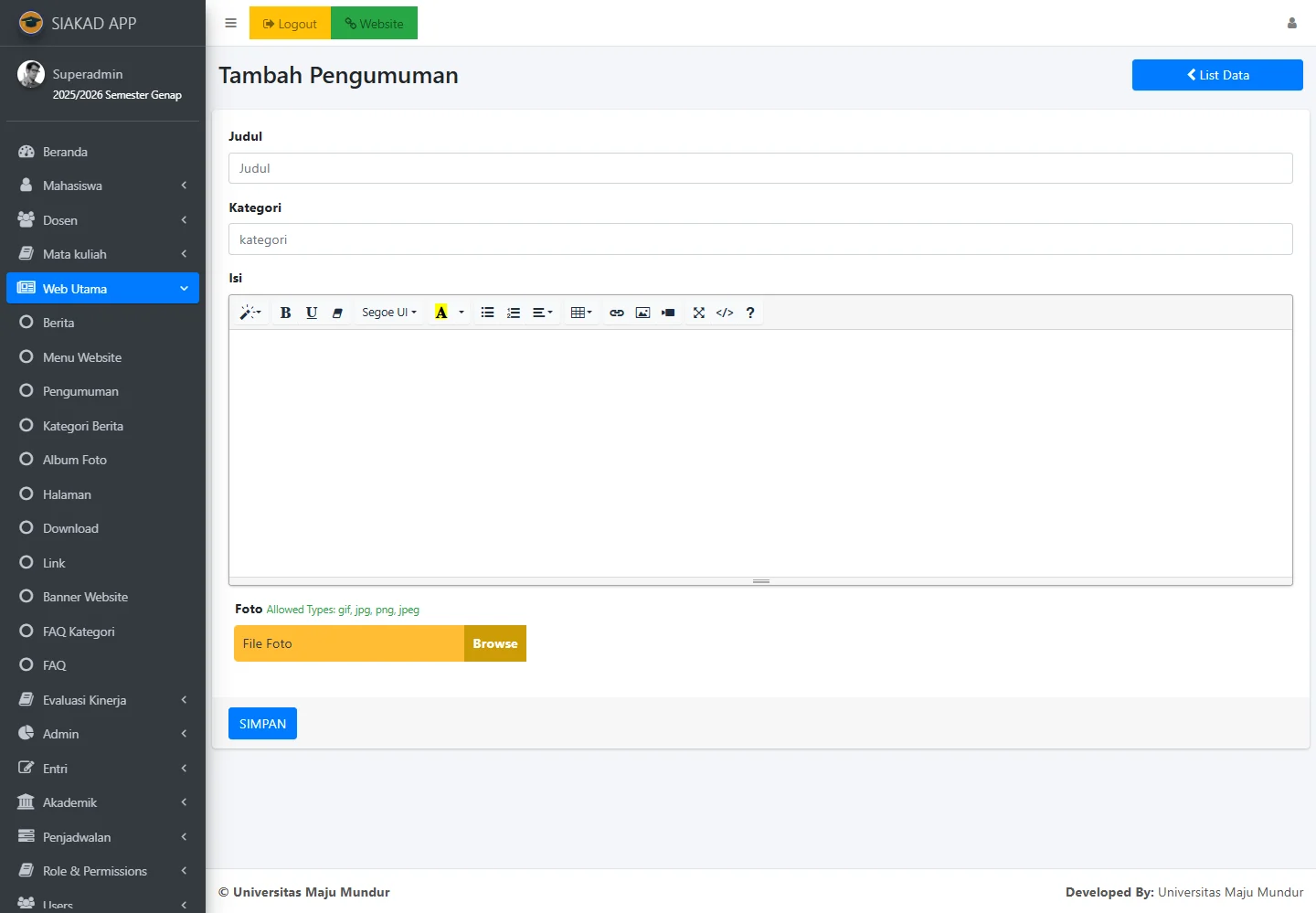Image resolution: width=1316 pixels, height=913 pixels.
Task: Click the Judul input field
Action: click(x=760, y=168)
